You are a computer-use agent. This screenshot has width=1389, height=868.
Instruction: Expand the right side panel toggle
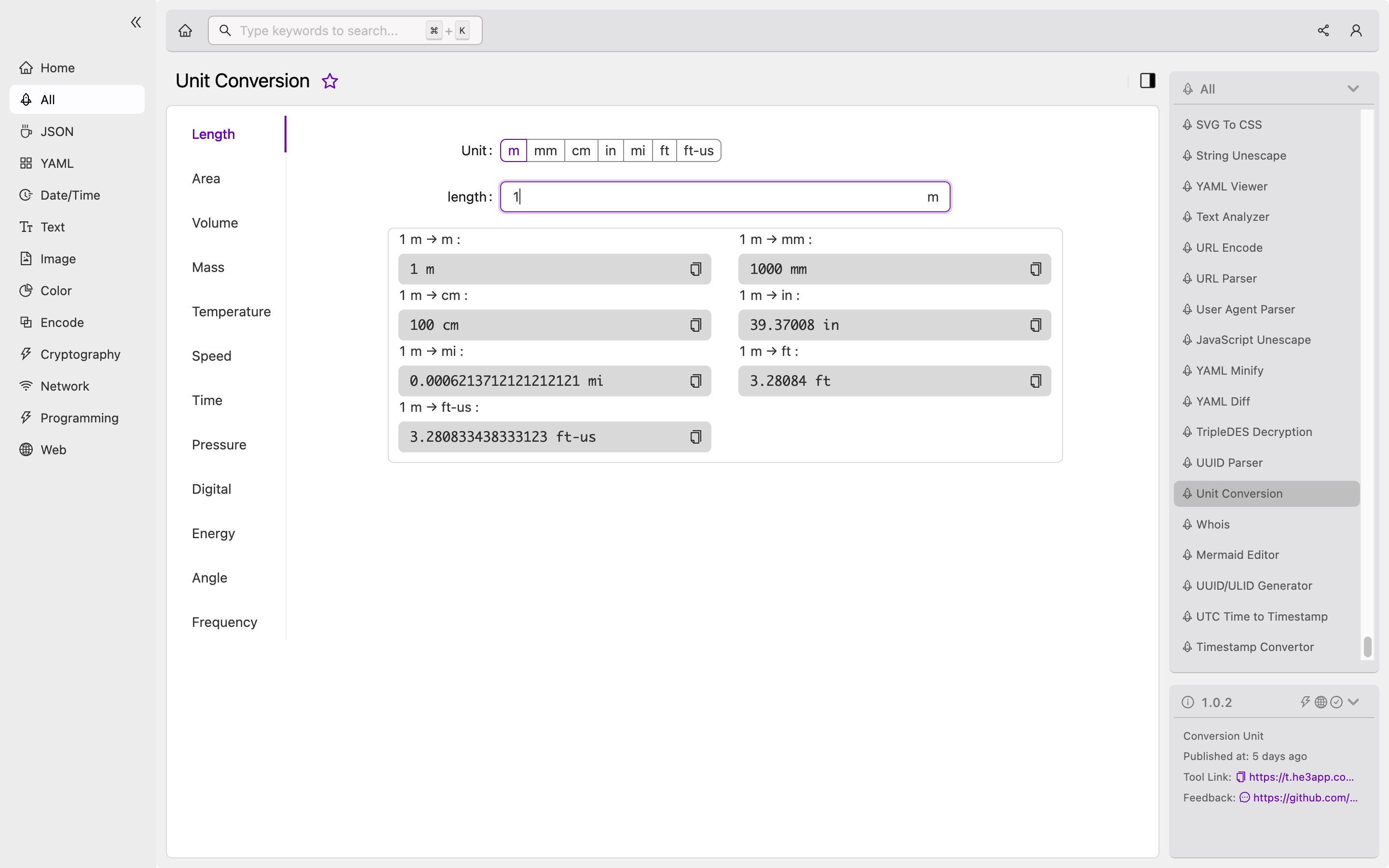click(1147, 81)
